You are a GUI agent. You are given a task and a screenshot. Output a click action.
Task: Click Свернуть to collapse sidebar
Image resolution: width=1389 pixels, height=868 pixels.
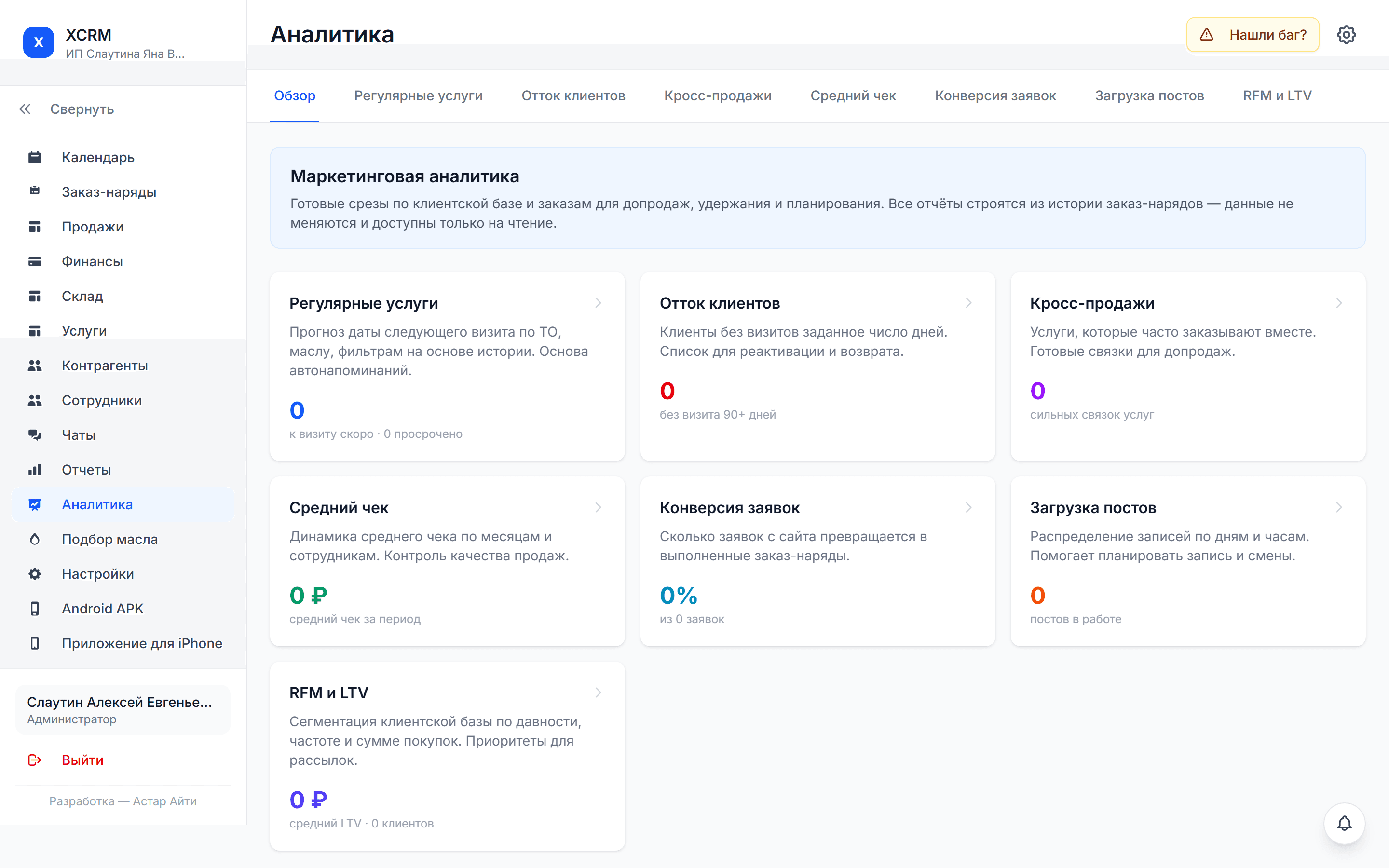(82, 109)
